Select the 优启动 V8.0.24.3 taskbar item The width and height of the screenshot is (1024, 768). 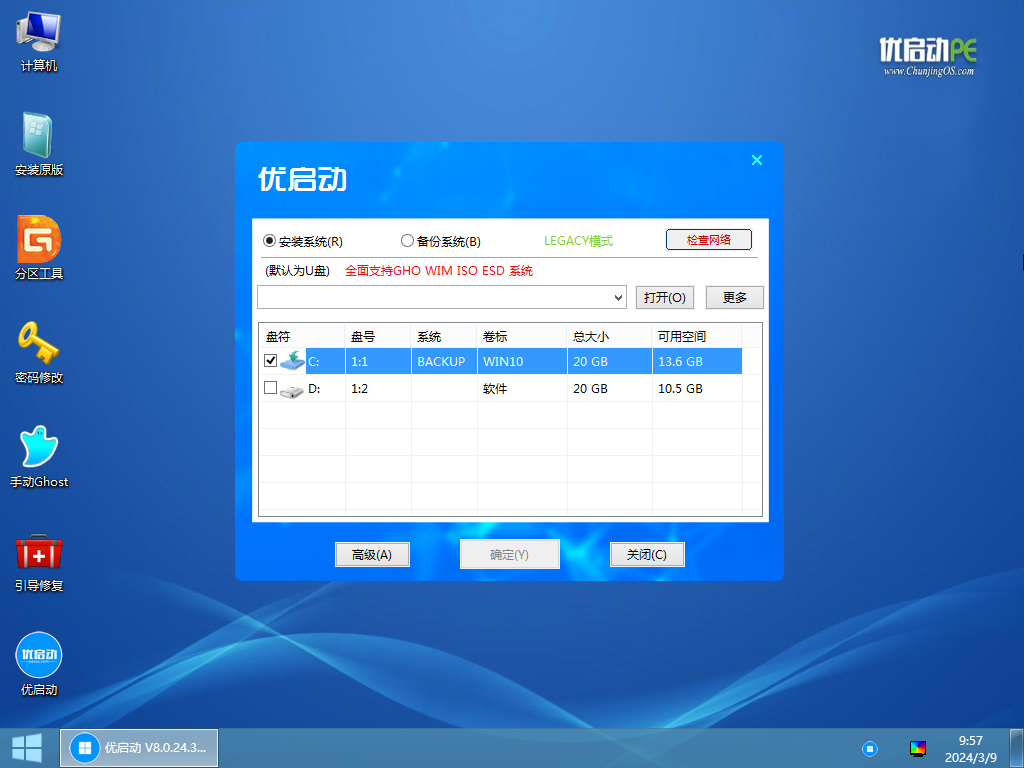[x=139, y=748]
